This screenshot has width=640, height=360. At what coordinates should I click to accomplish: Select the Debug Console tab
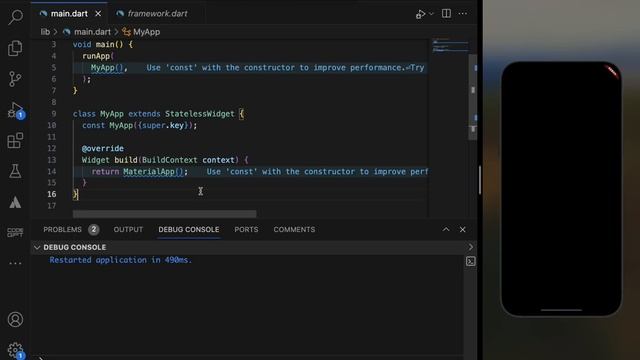pyautogui.click(x=189, y=229)
